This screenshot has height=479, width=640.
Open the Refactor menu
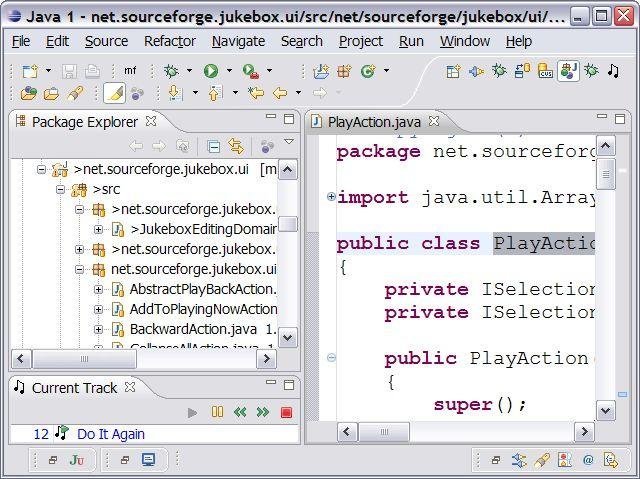click(170, 41)
